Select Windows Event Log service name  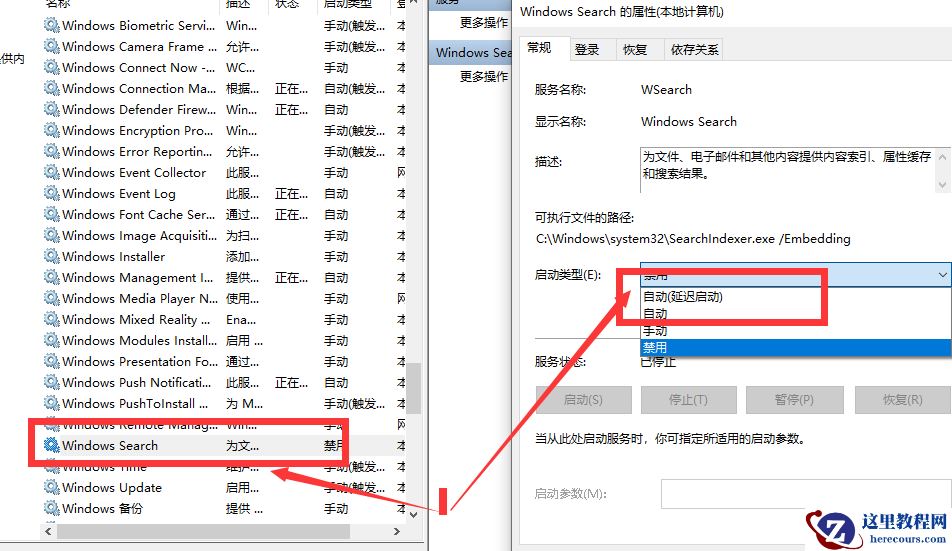118,194
